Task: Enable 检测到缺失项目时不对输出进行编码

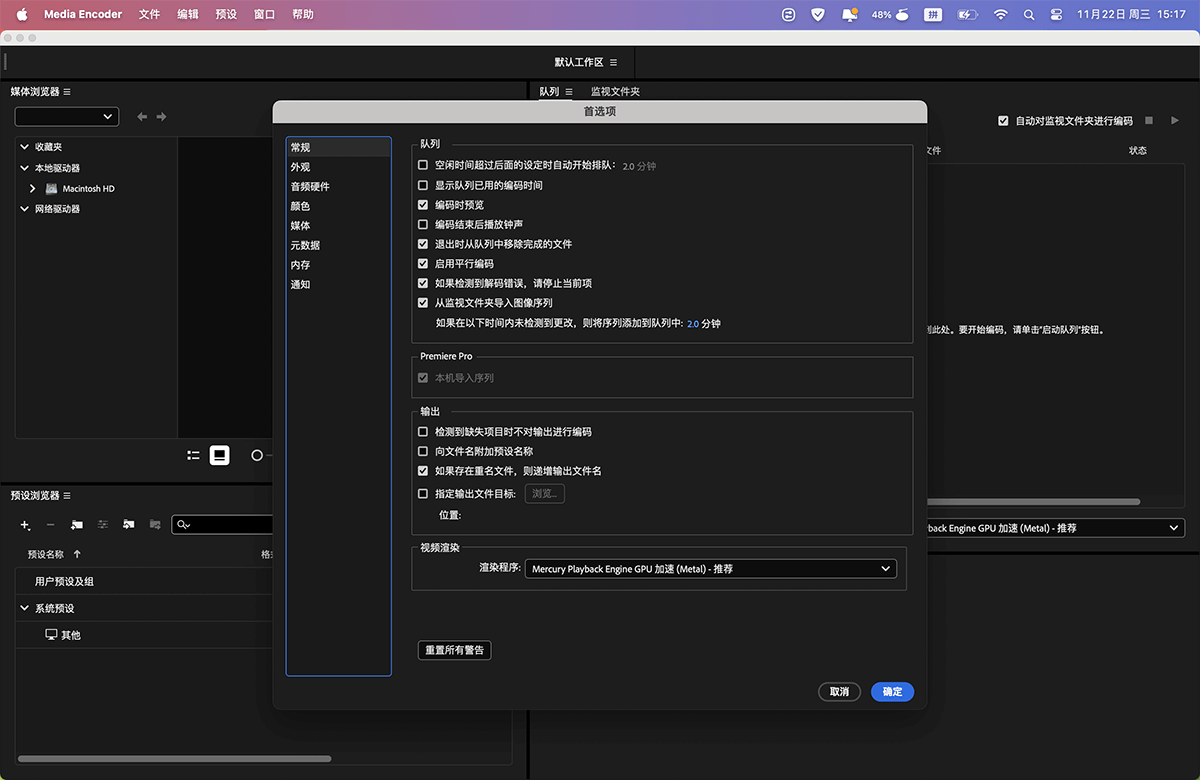Action: pos(423,432)
